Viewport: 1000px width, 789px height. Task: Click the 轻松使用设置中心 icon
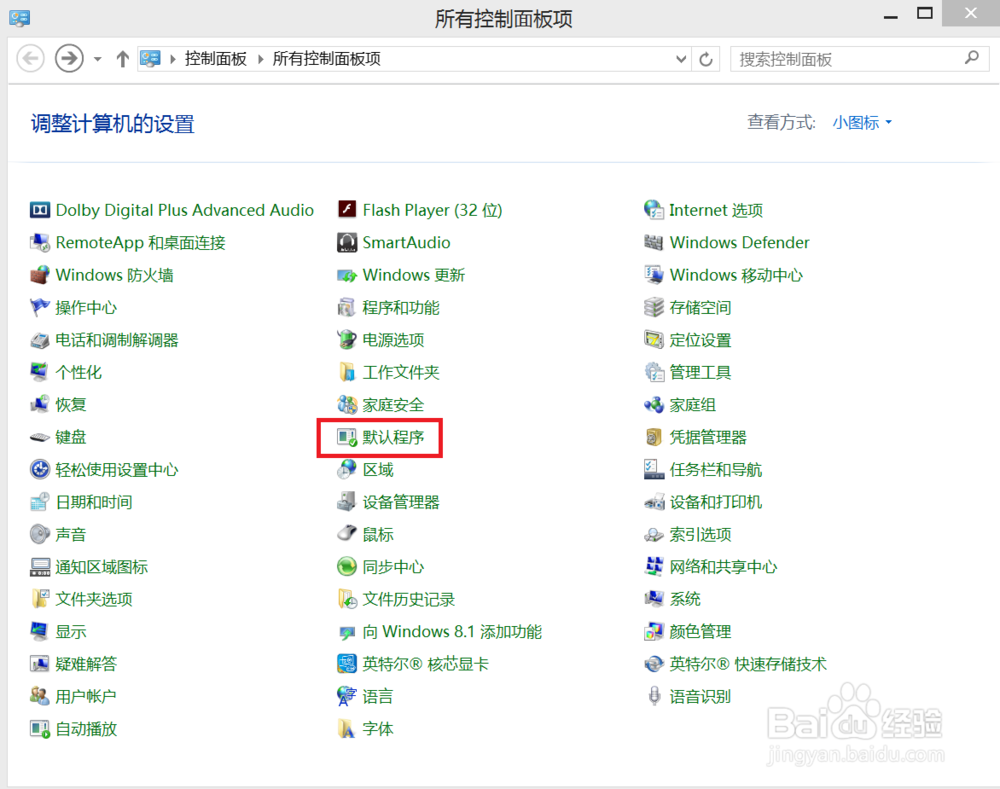coord(40,469)
